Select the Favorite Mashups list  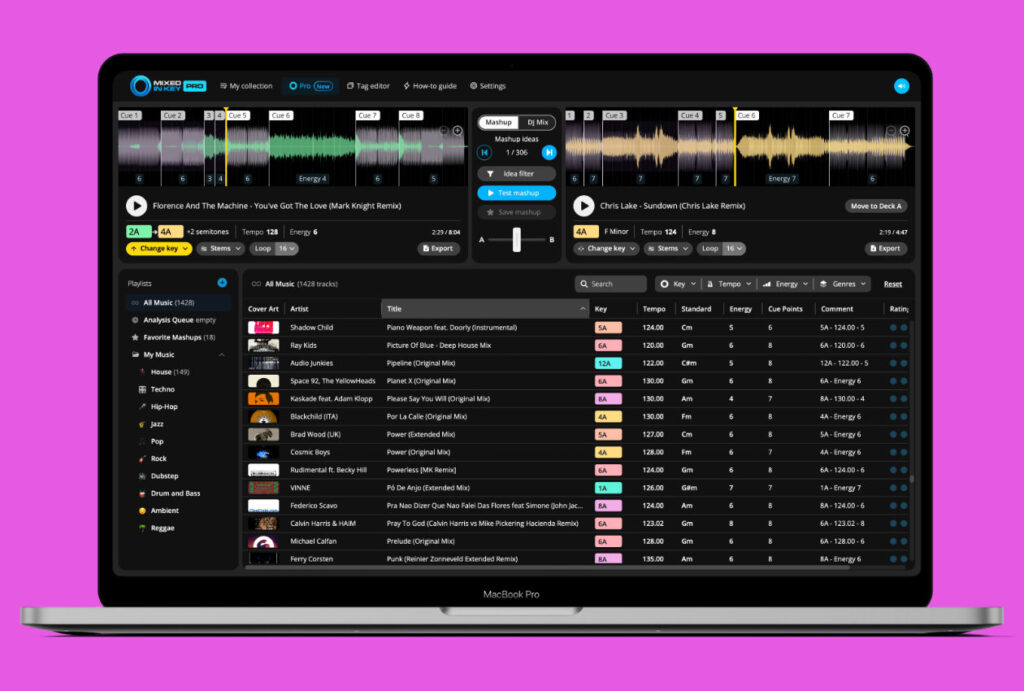173,337
